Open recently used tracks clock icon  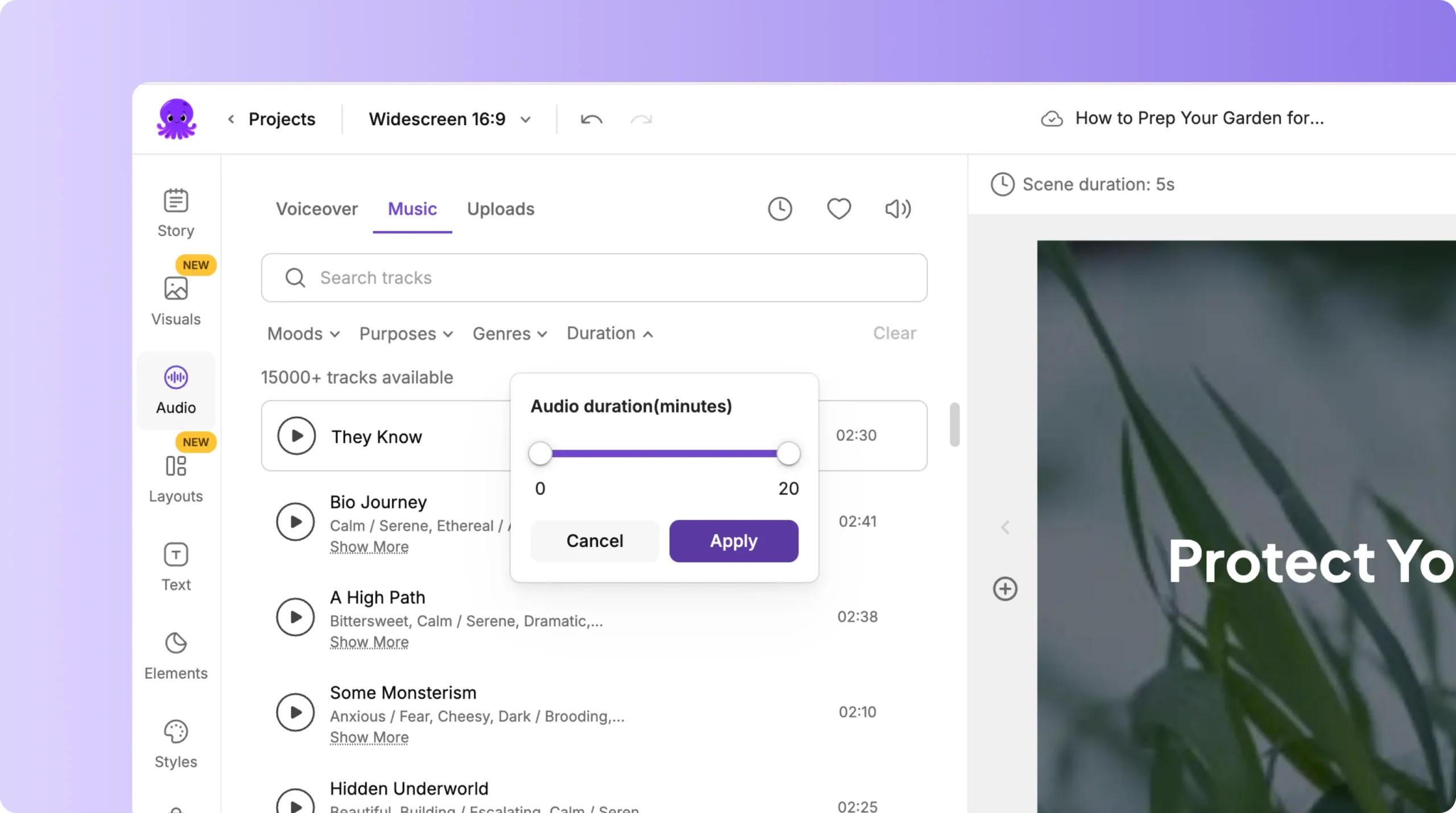point(780,209)
